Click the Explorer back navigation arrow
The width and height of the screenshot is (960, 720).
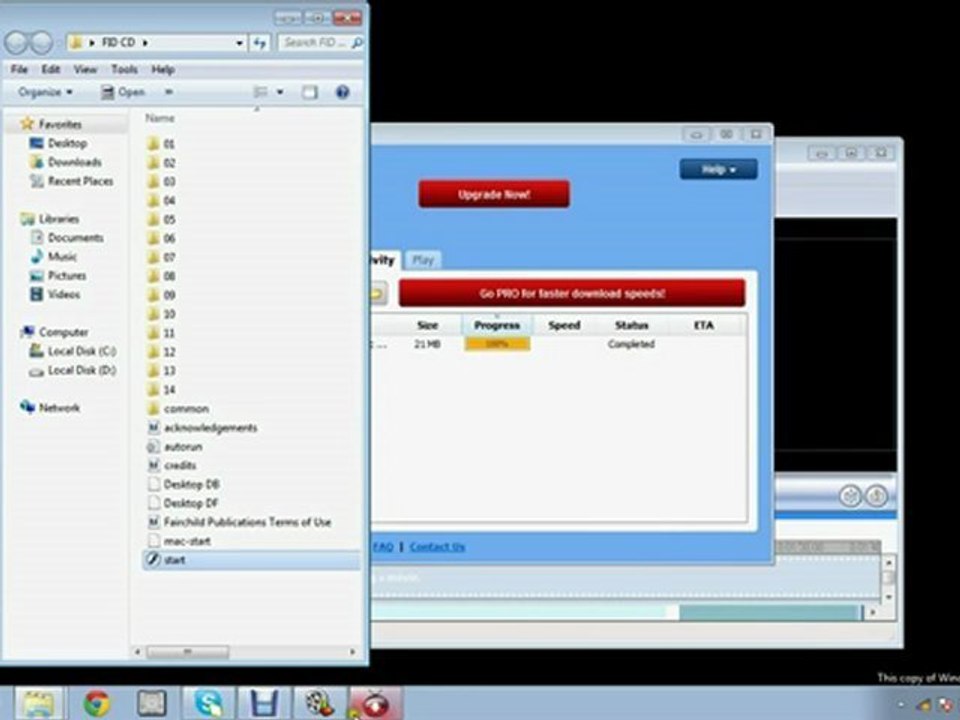click(x=17, y=42)
